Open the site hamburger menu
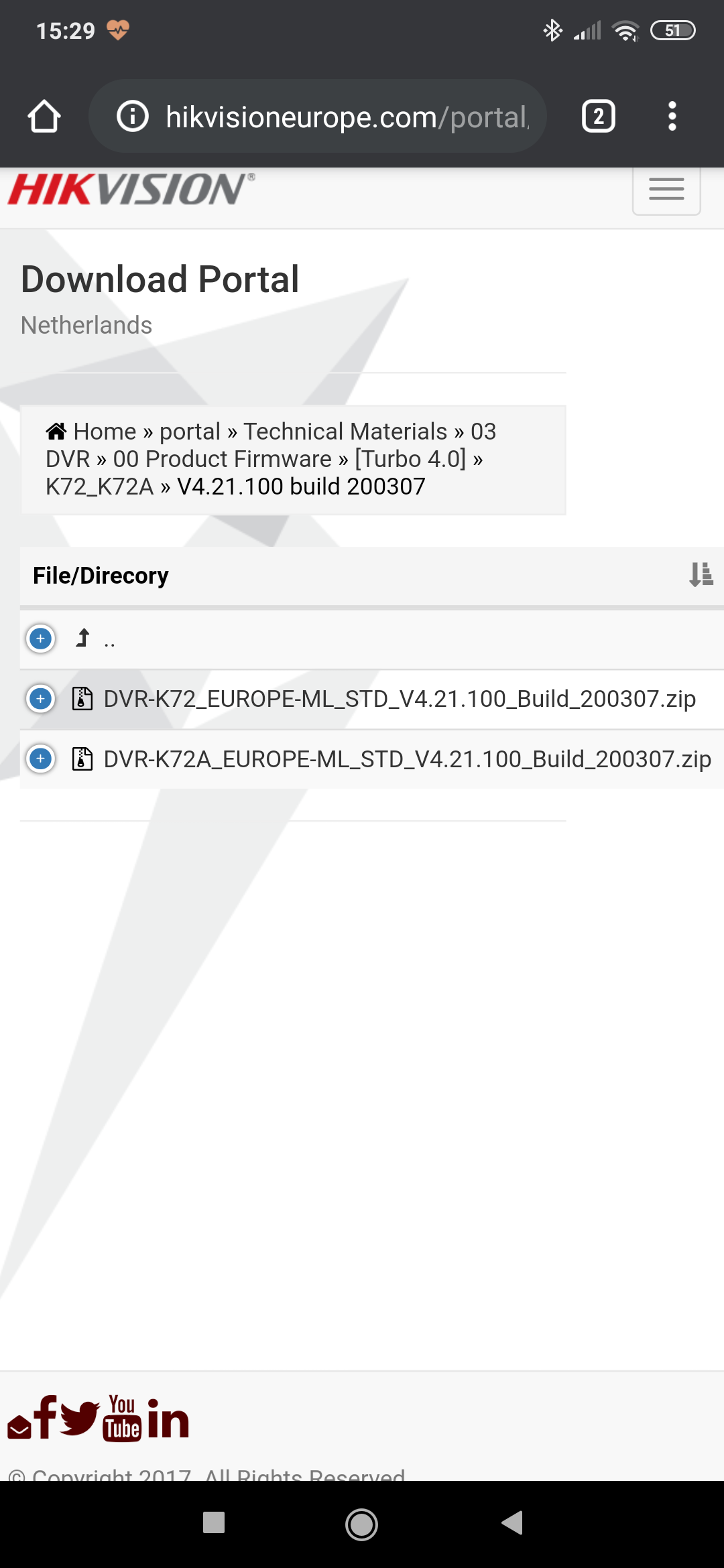Screen dimensions: 724x1568 click(666, 190)
